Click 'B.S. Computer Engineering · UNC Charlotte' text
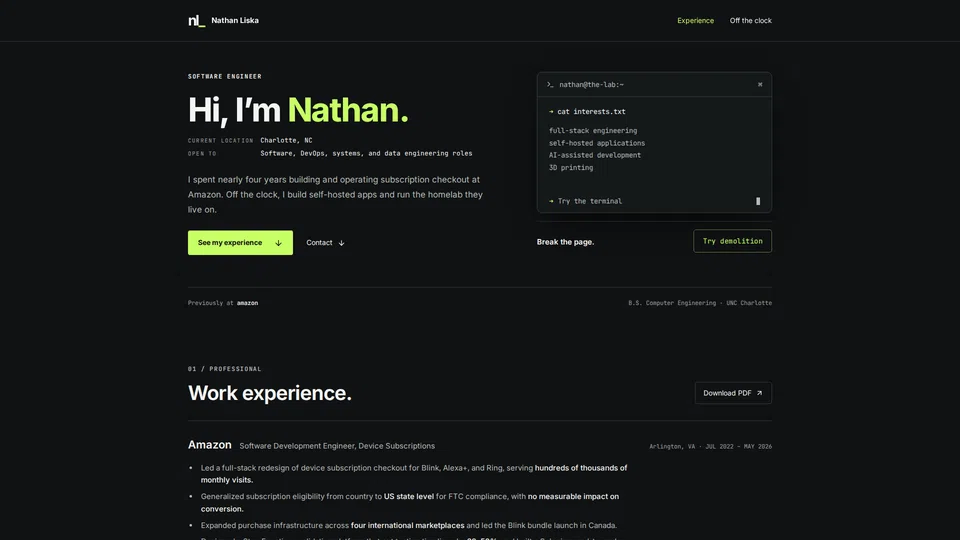Image resolution: width=960 pixels, height=540 pixels. (x=700, y=303)
